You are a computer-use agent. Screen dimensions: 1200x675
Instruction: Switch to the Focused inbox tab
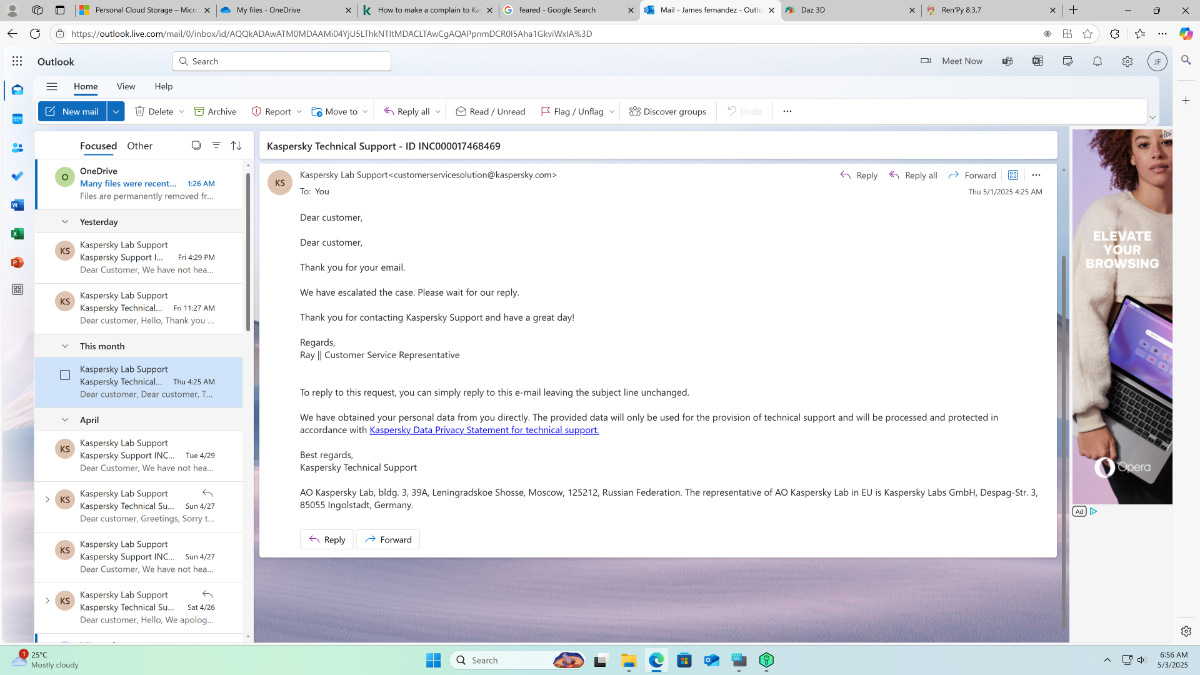98,146
